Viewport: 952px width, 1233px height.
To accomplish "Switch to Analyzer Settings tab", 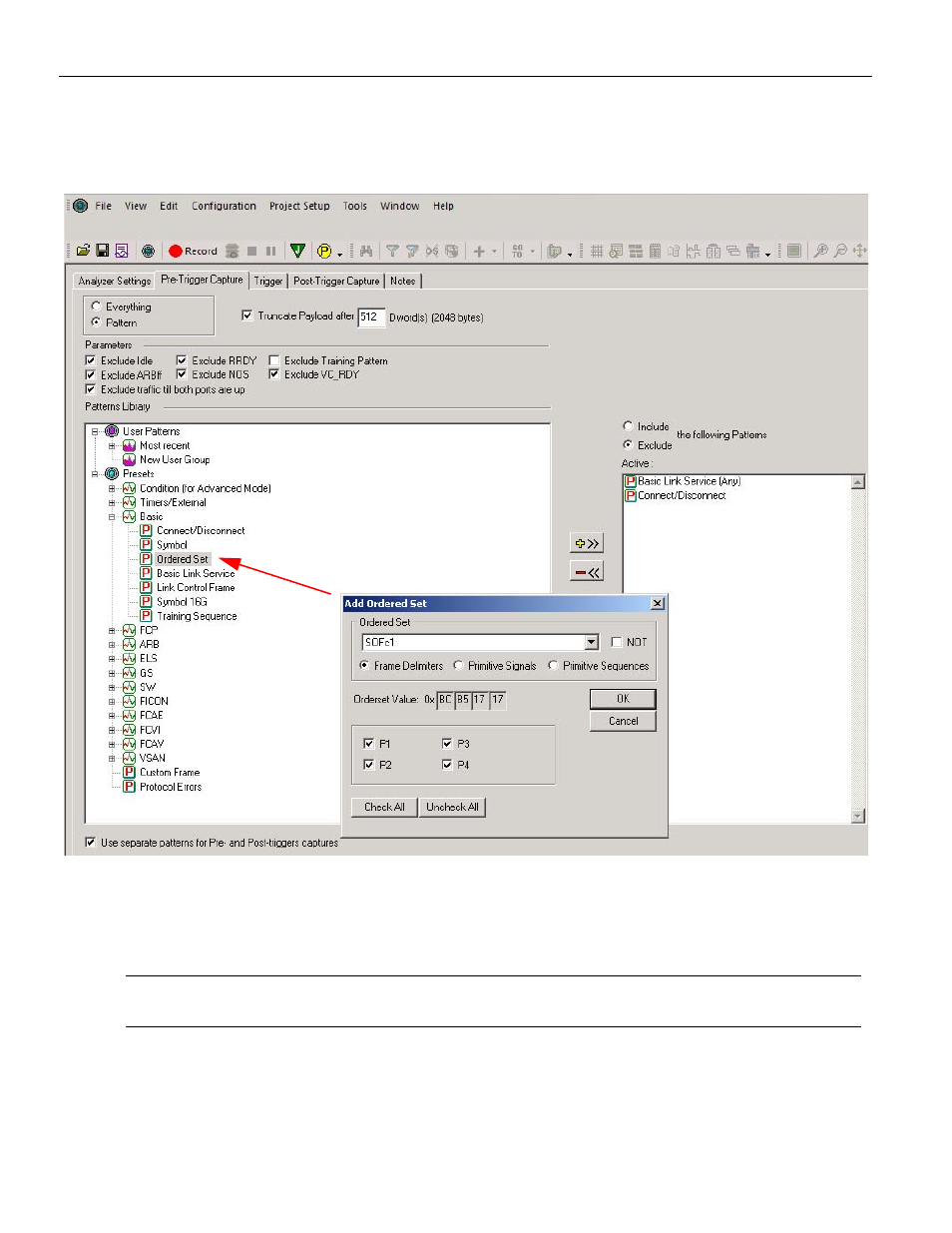I will pos(115,282).
